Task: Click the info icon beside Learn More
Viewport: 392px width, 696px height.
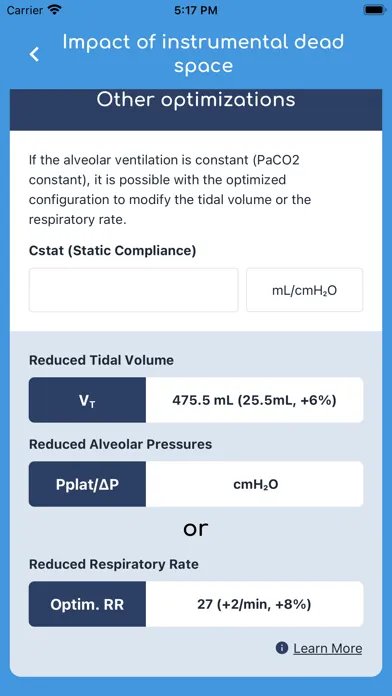Action: (282, 648)
